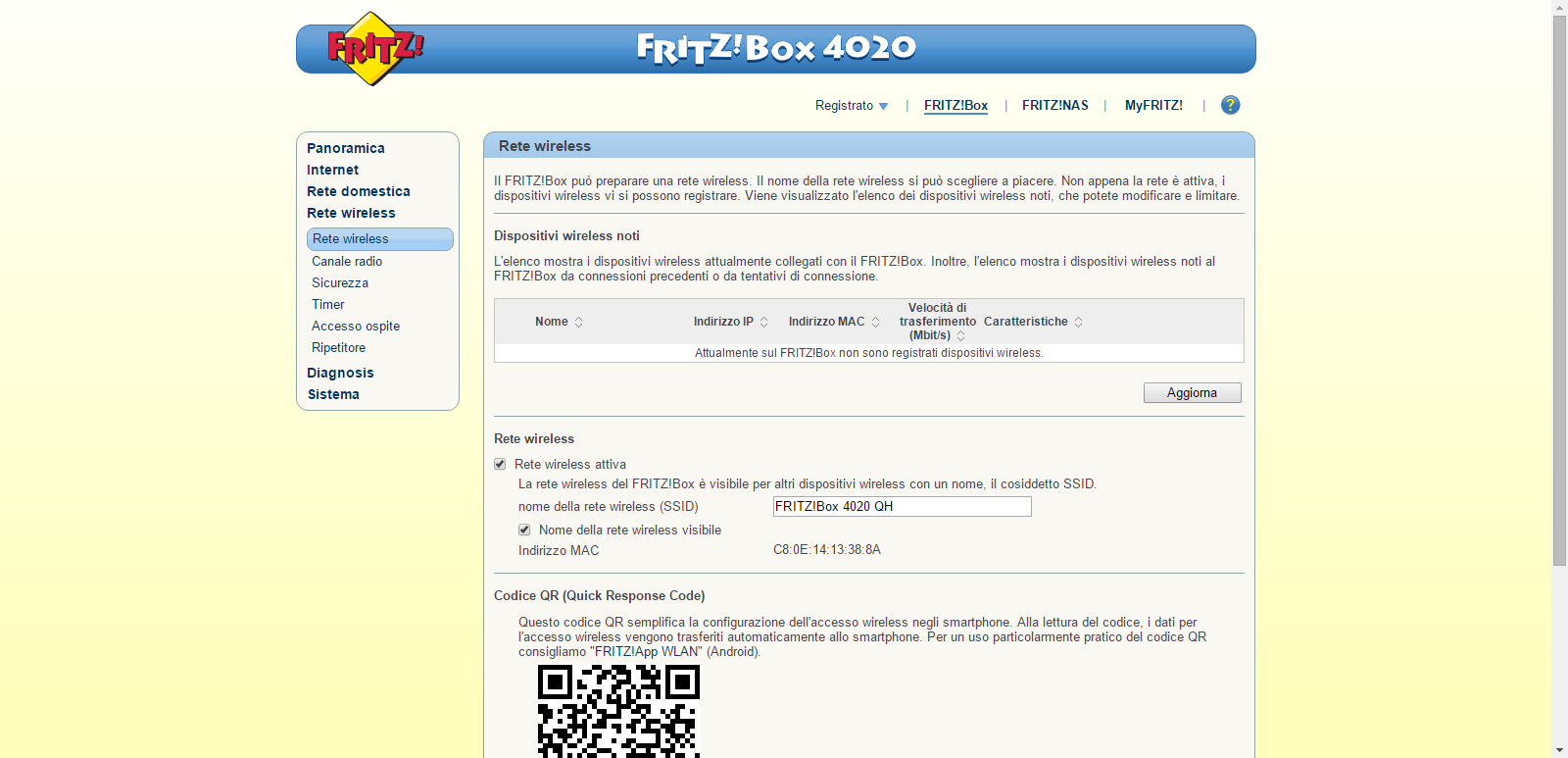Uncheck Nome della rete wireless visibile
The height and width of the screenshot is (758, 1568).
524,530
